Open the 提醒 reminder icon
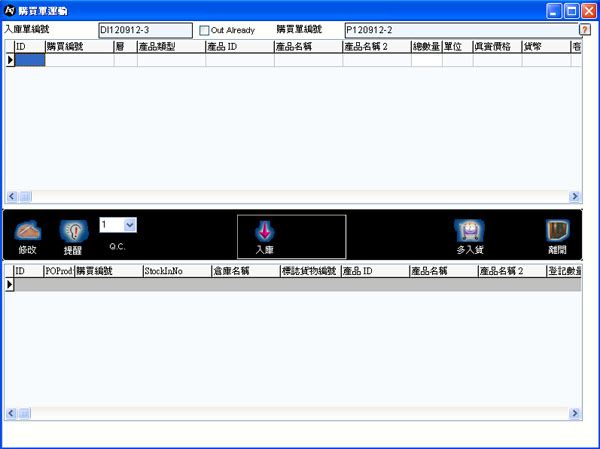This screenshot has height=449, width=600. [x=74, y=231]
